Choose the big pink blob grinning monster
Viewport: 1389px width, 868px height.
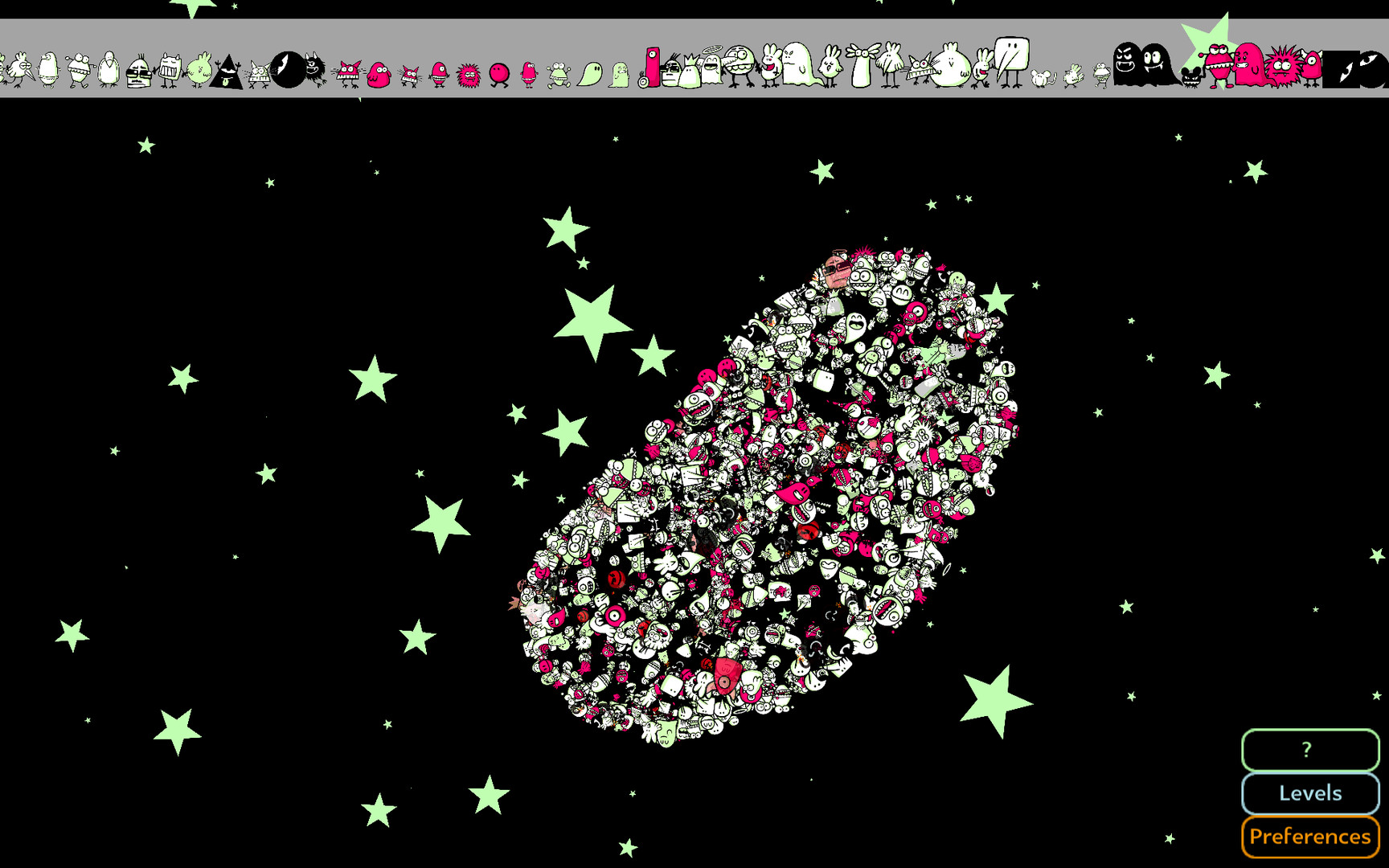tap(1249, 66)
